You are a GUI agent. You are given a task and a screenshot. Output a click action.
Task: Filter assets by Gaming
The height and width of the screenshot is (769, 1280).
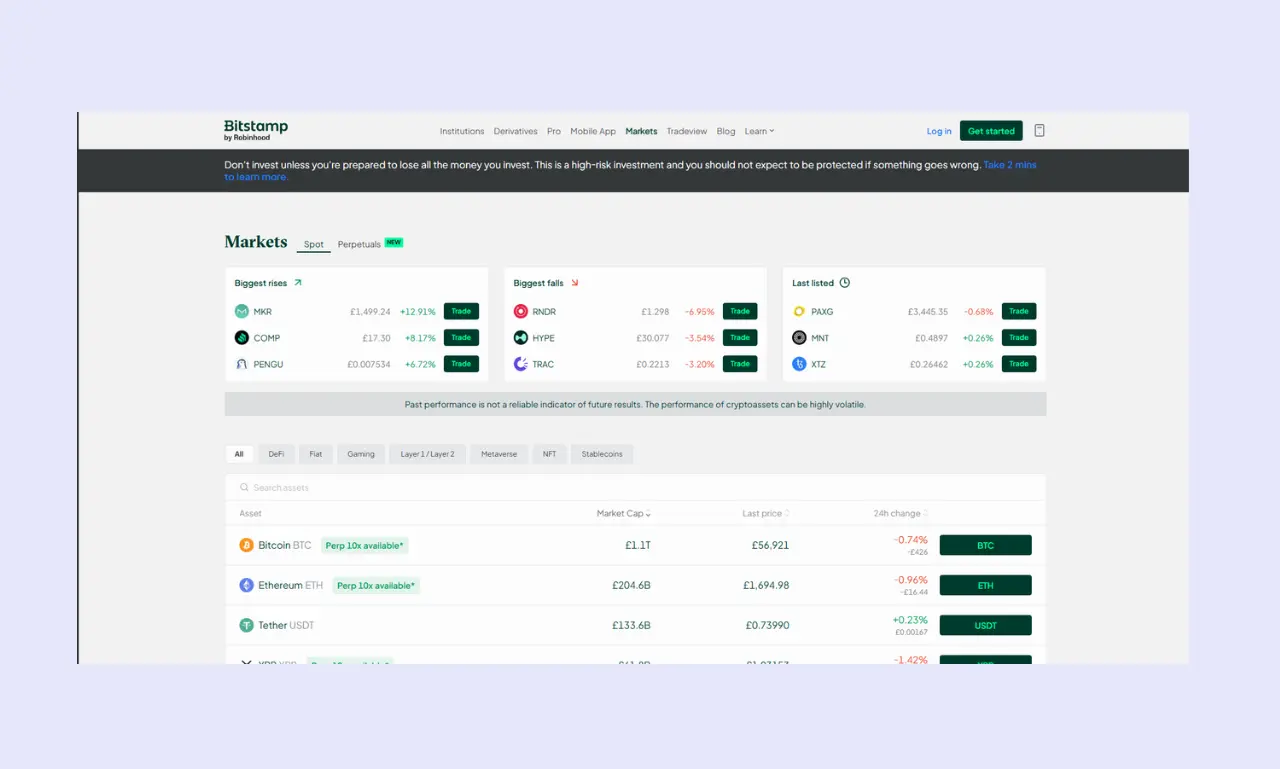coord(361,454)
